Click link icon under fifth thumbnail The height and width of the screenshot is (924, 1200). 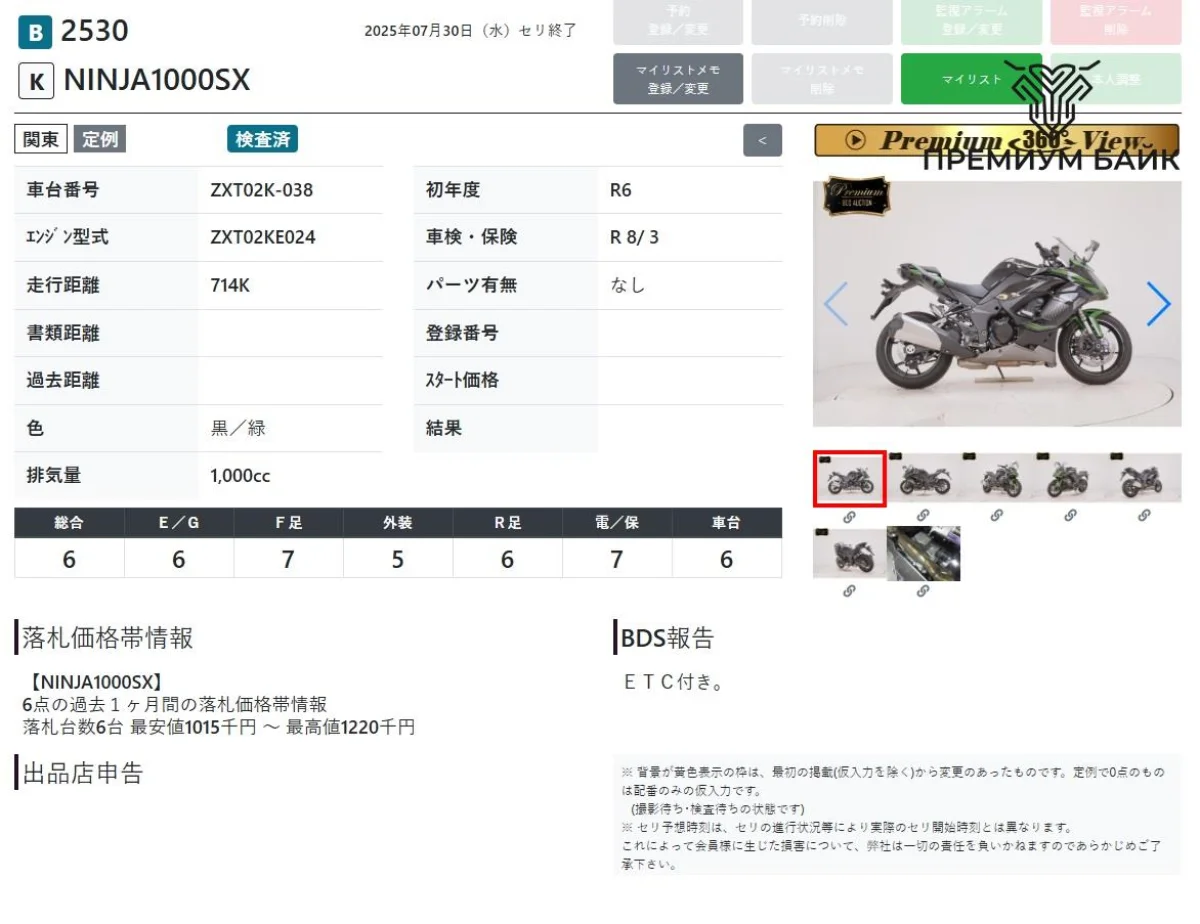point(1144,516)
